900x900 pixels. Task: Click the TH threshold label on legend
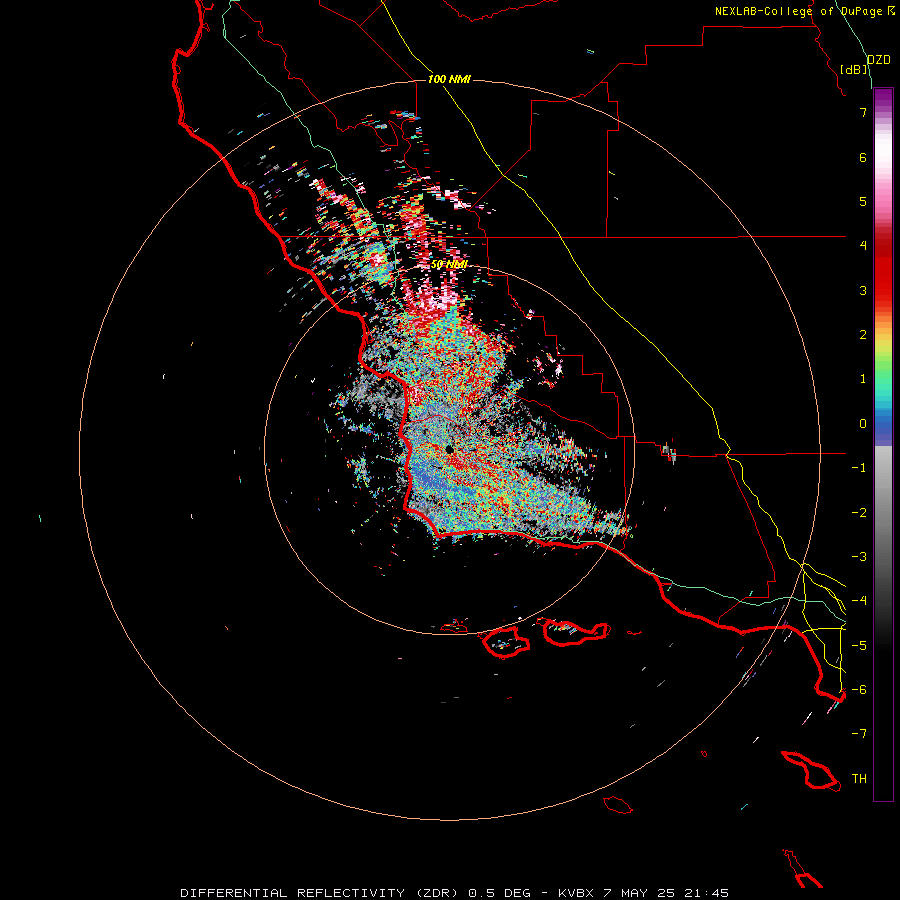point(859,779)
